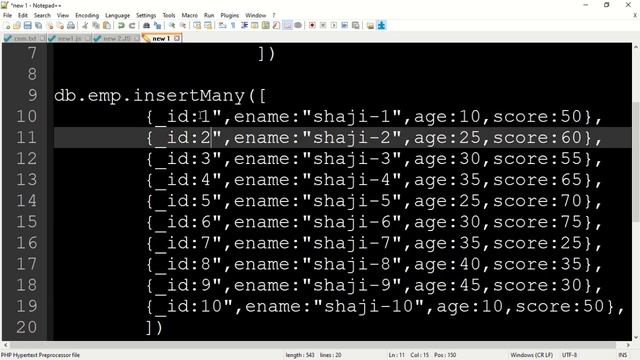The image size is (640, 360).
Task: Click the Copy toolbar icon
Action: pos(96,25)
